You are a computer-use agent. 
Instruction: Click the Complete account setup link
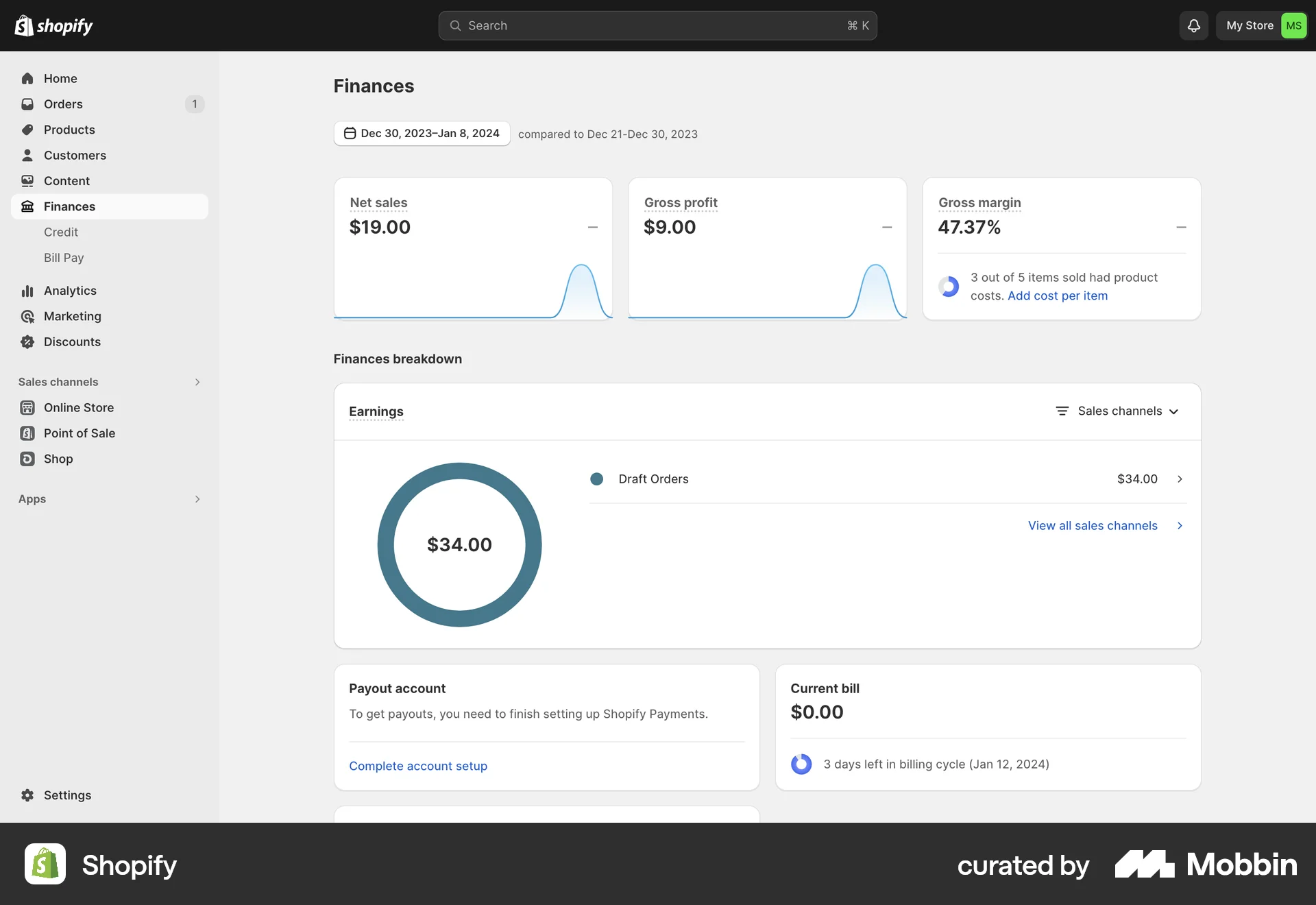[x=418, y=766]
